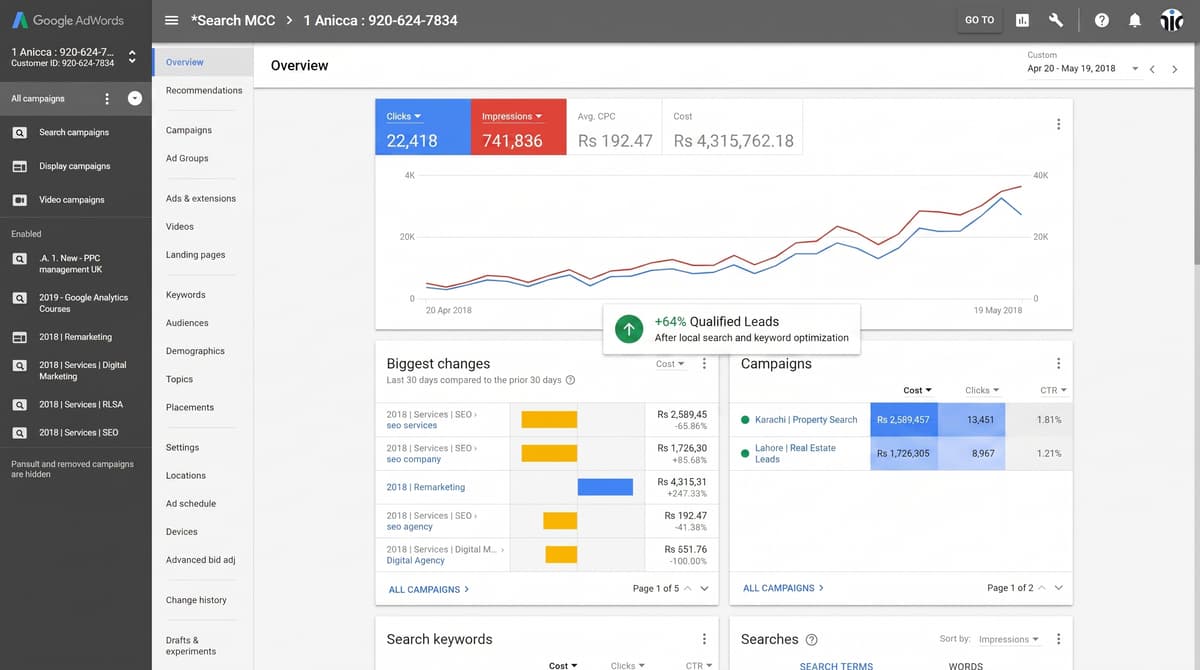Image resolution: width=1200 pixels, height=670 pixels.
Task: Open Campaigns card three-dot menu
Action: coord(1058,364)
